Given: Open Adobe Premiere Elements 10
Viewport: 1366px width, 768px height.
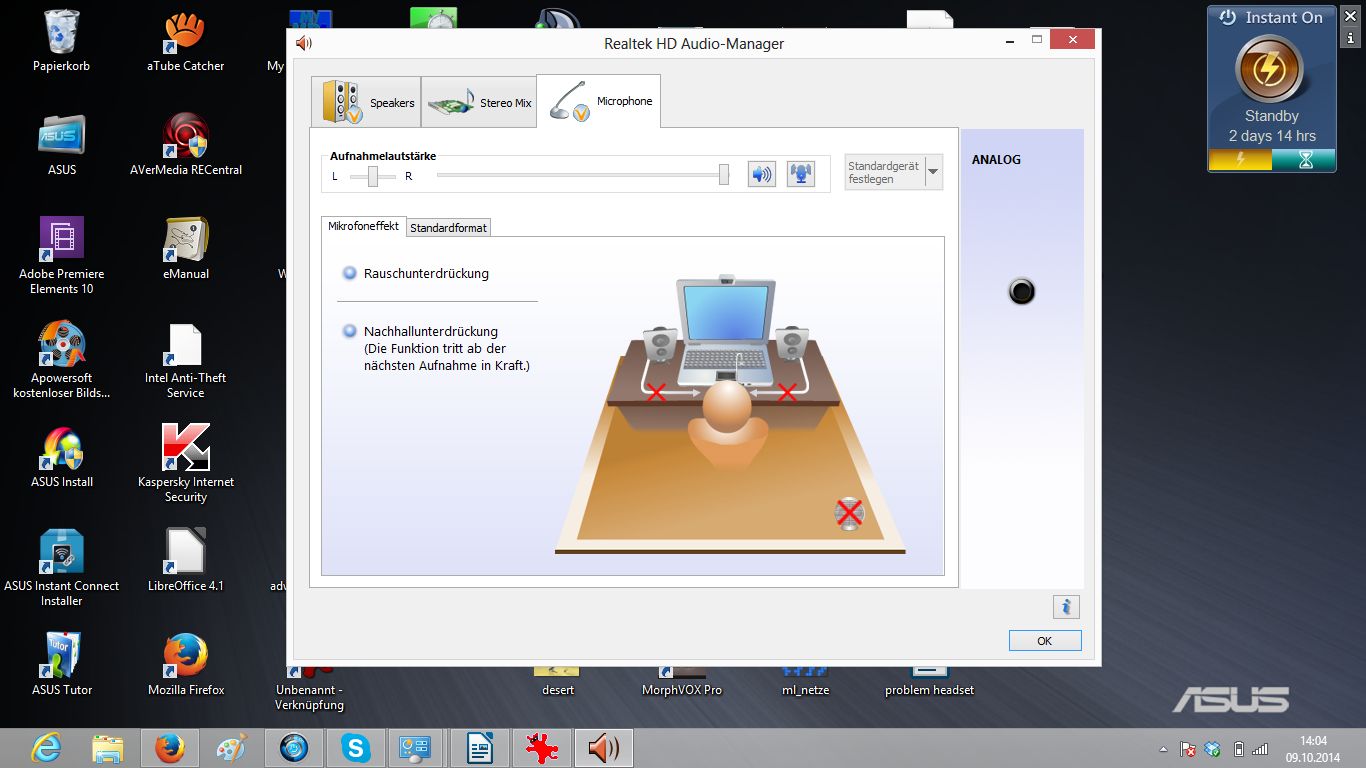Looking at the screenshot, I should 62,257.
